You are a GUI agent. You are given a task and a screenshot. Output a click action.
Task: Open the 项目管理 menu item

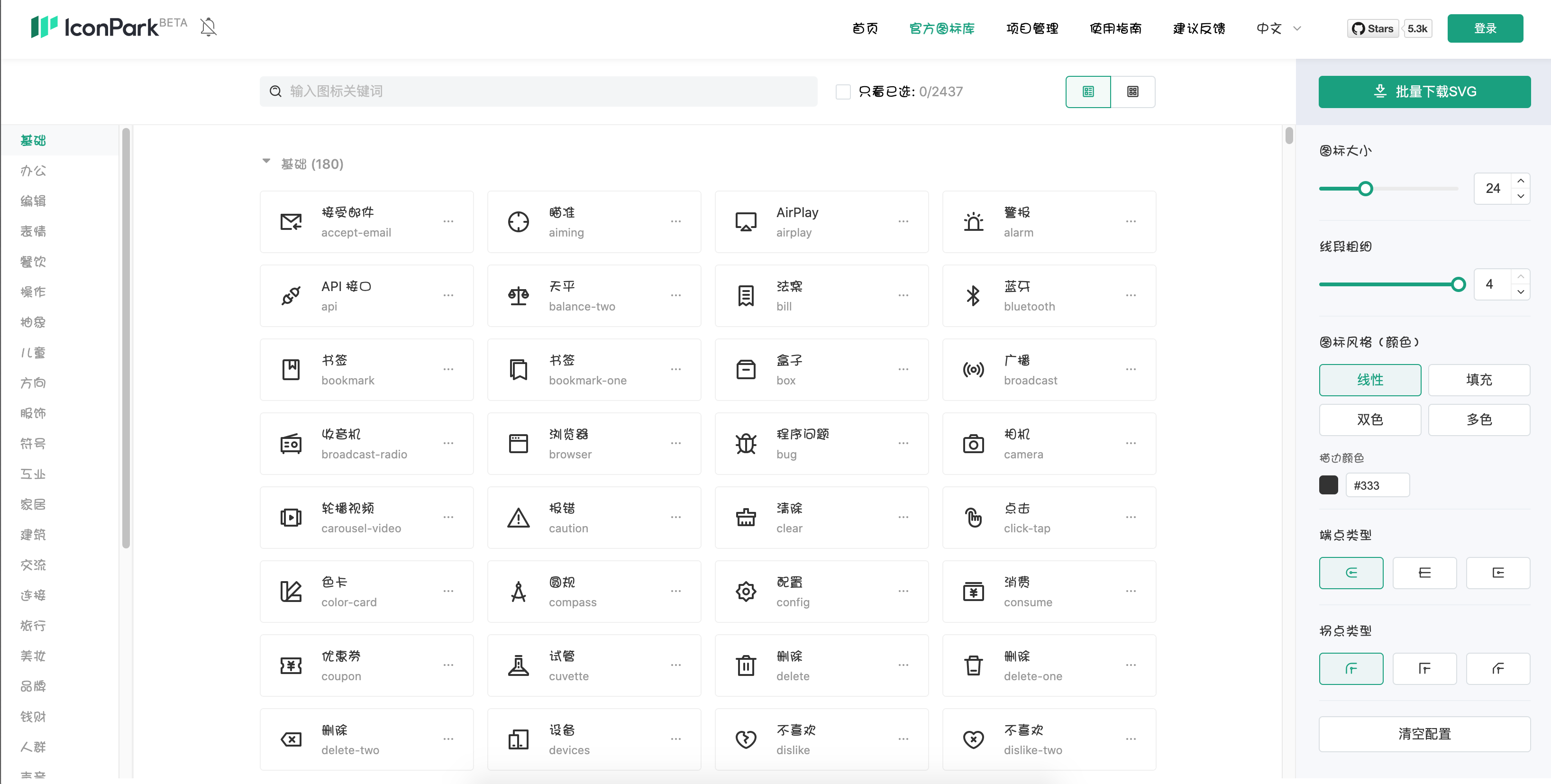(x=1032, y=28)
